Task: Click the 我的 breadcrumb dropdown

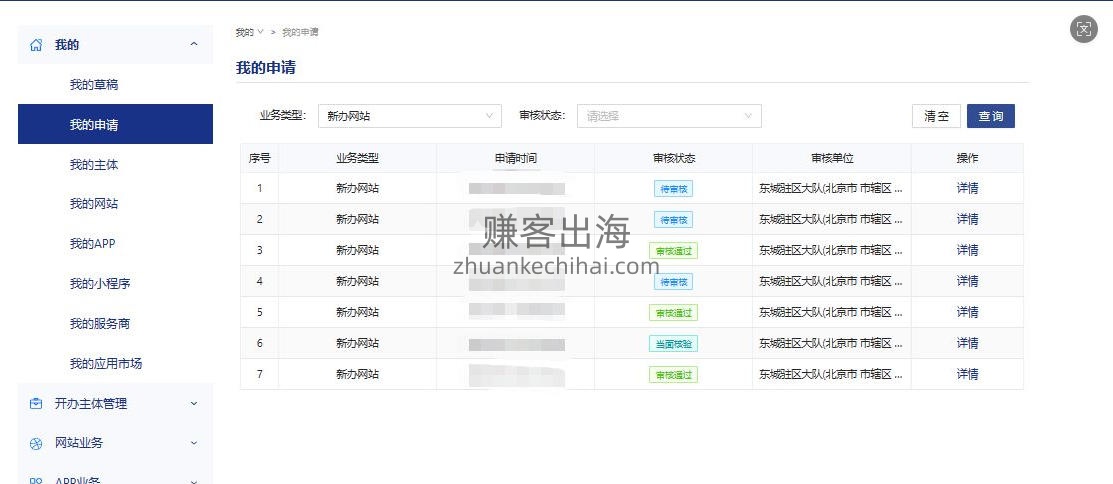Action: pyautogui.click(x=249, y=32)
